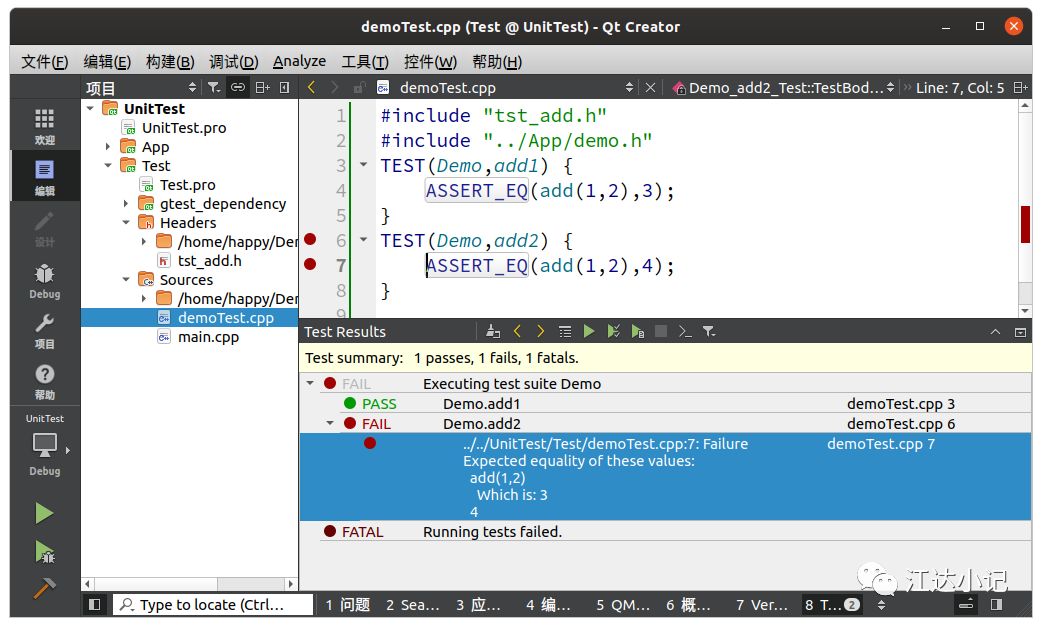1042x627 pixels.
Task: Go to next test result item
Action: click(x=540, y=331)
